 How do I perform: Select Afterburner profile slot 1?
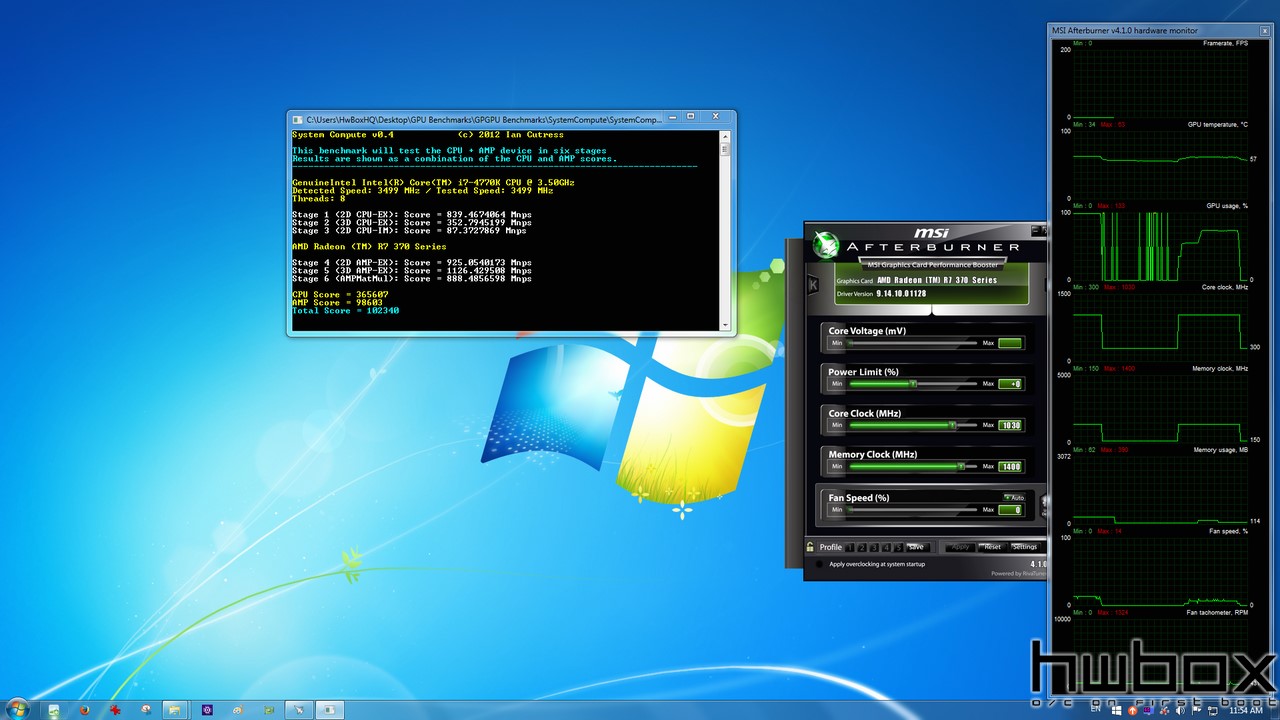click(x=850, y=547)
